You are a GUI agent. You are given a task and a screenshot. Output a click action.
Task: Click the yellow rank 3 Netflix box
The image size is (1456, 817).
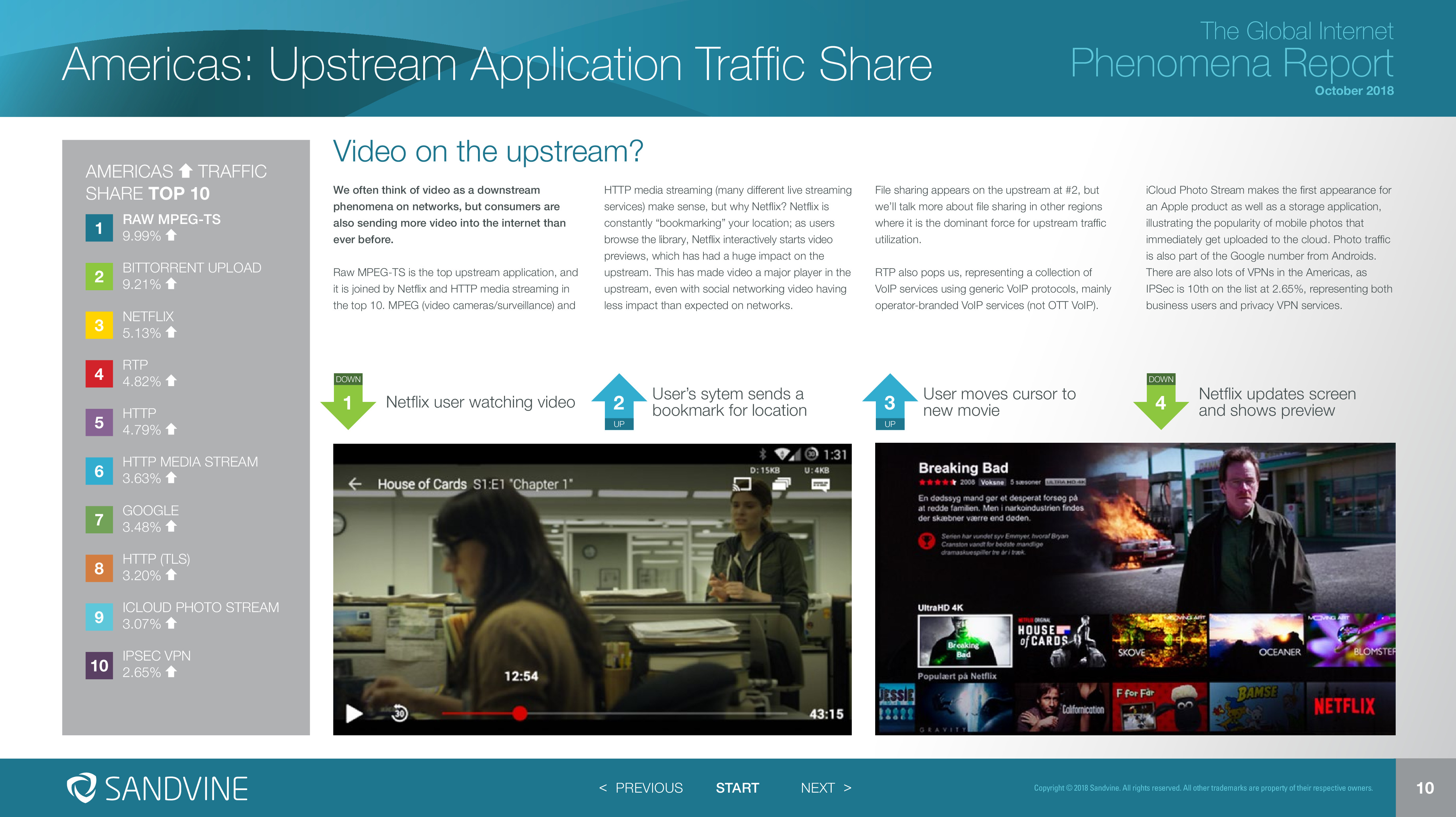(99, 325)
